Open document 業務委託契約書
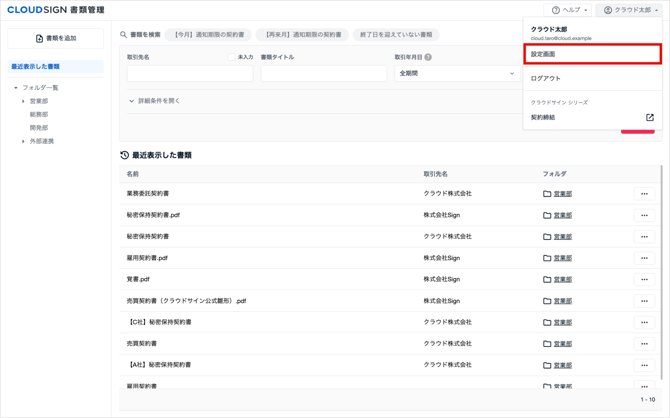Viewport: 670px width, 418px height. point(148,194)
